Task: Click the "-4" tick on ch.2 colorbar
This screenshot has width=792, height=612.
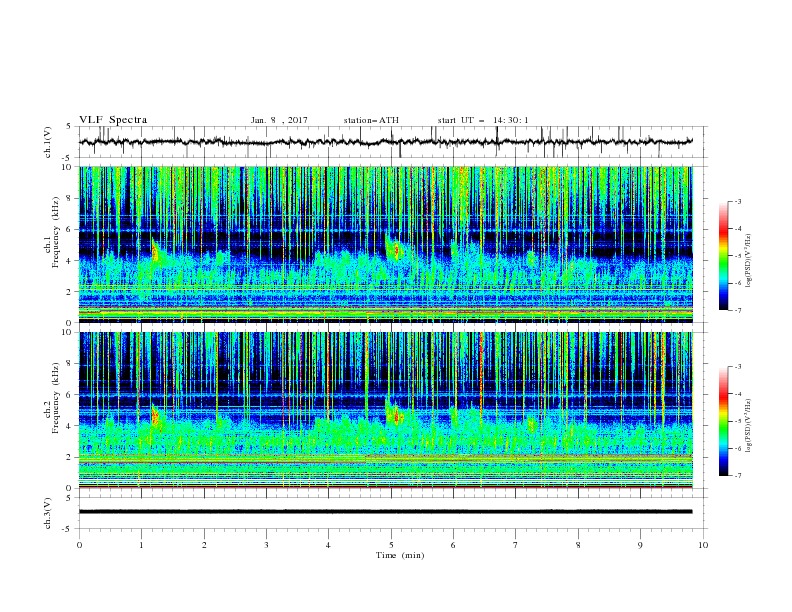Action: 737,394
